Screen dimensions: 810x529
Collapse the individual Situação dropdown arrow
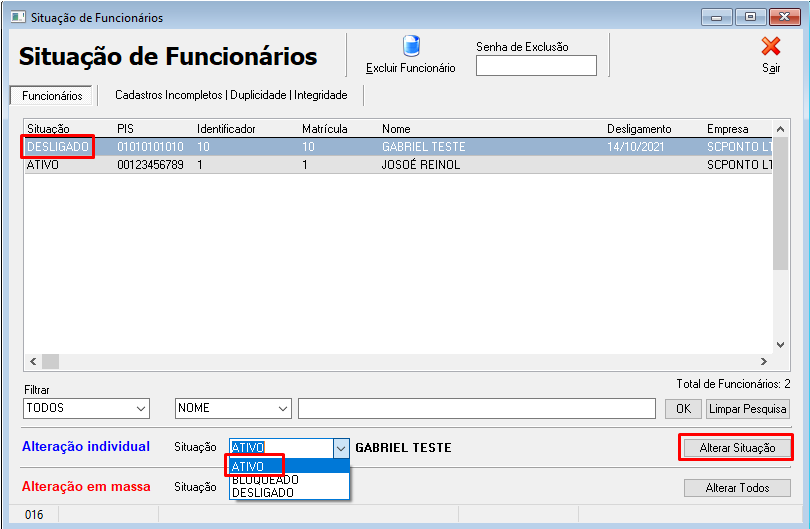(x=341, y=448)
